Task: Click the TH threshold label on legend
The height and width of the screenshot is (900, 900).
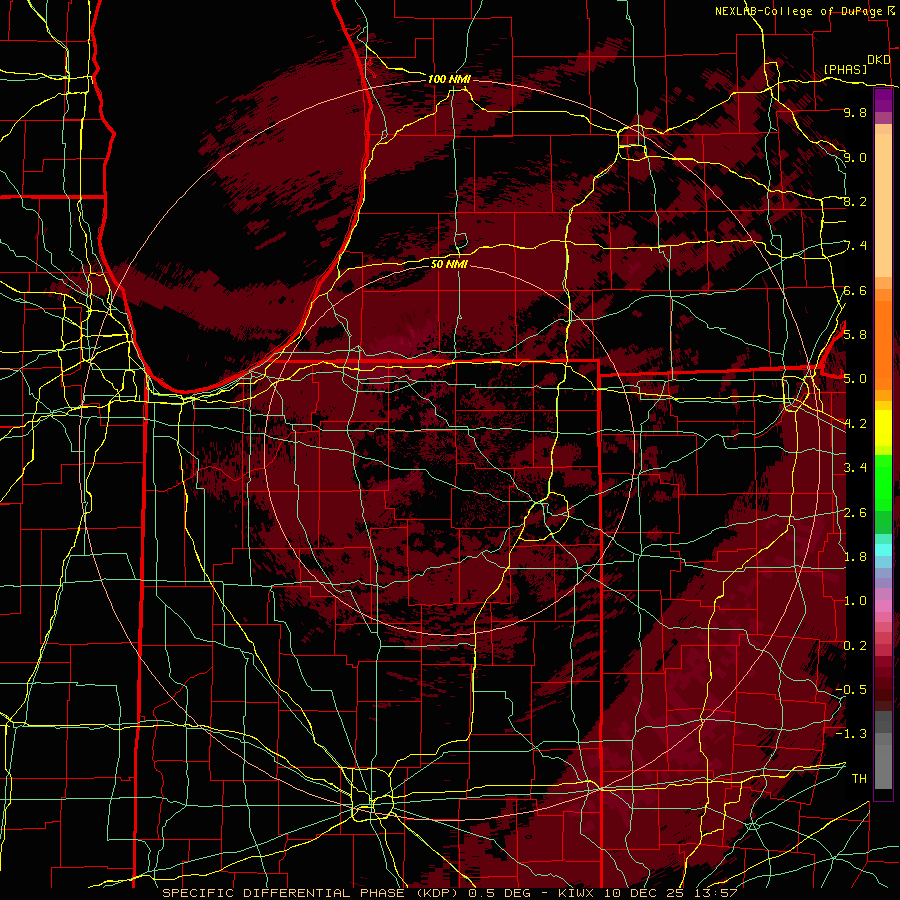Action: [859, 778]
